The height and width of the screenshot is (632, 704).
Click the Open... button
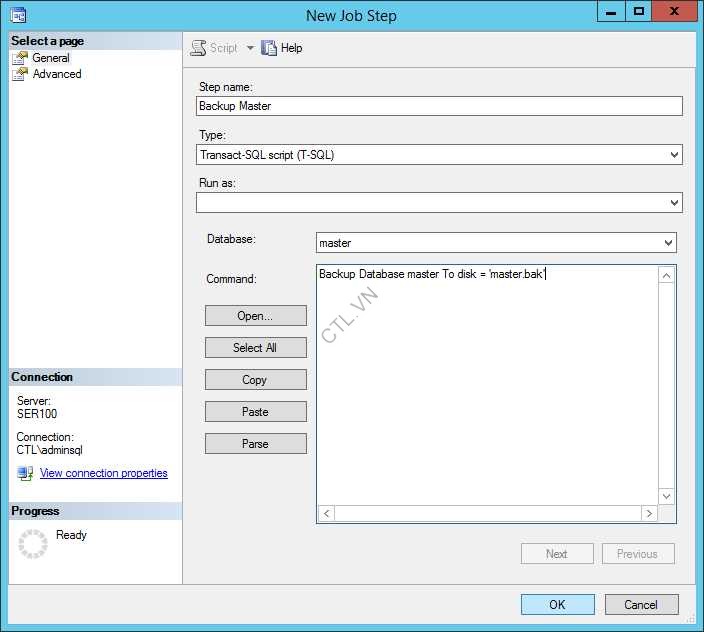(x=255, y=316)
